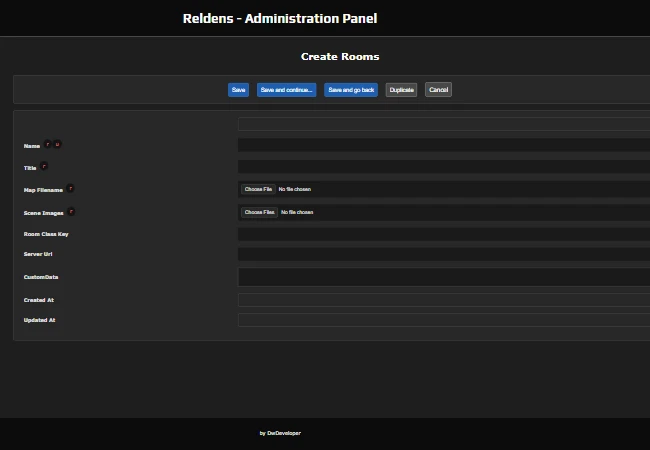650x450 pixels.
Task: Click 'No file chosen' beside Scene Images
Action: 297,212
